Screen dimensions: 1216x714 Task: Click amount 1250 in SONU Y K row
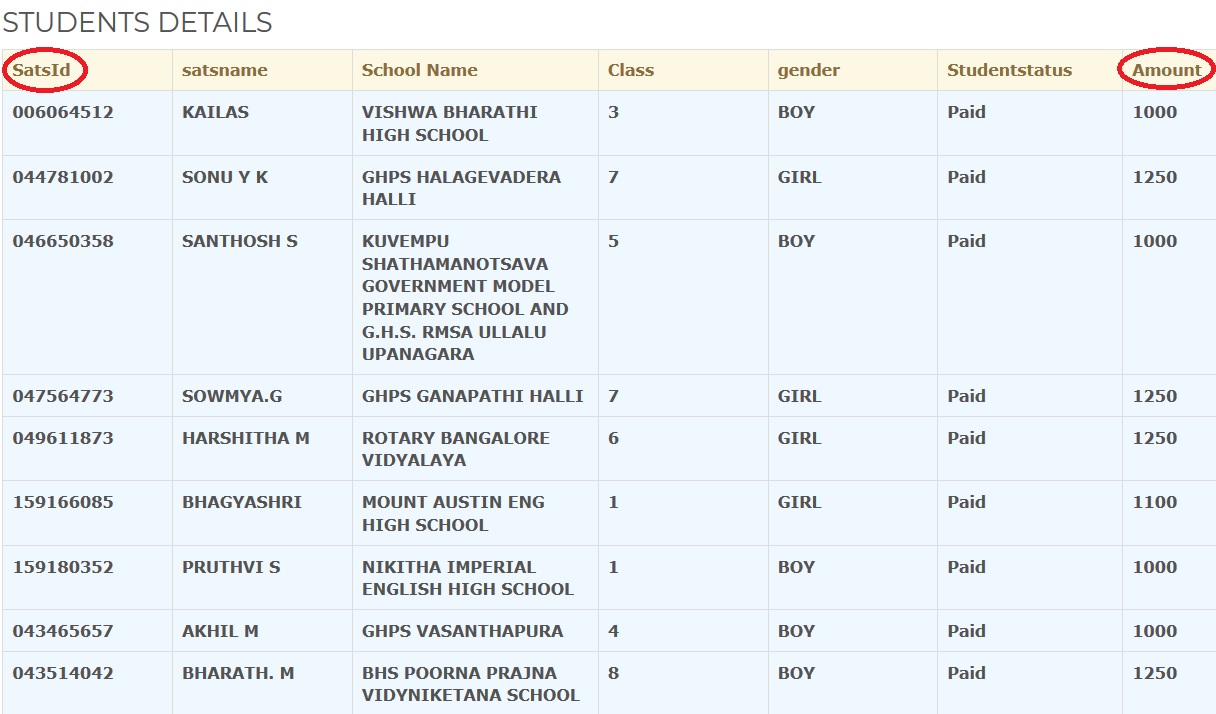point(1155,177)
